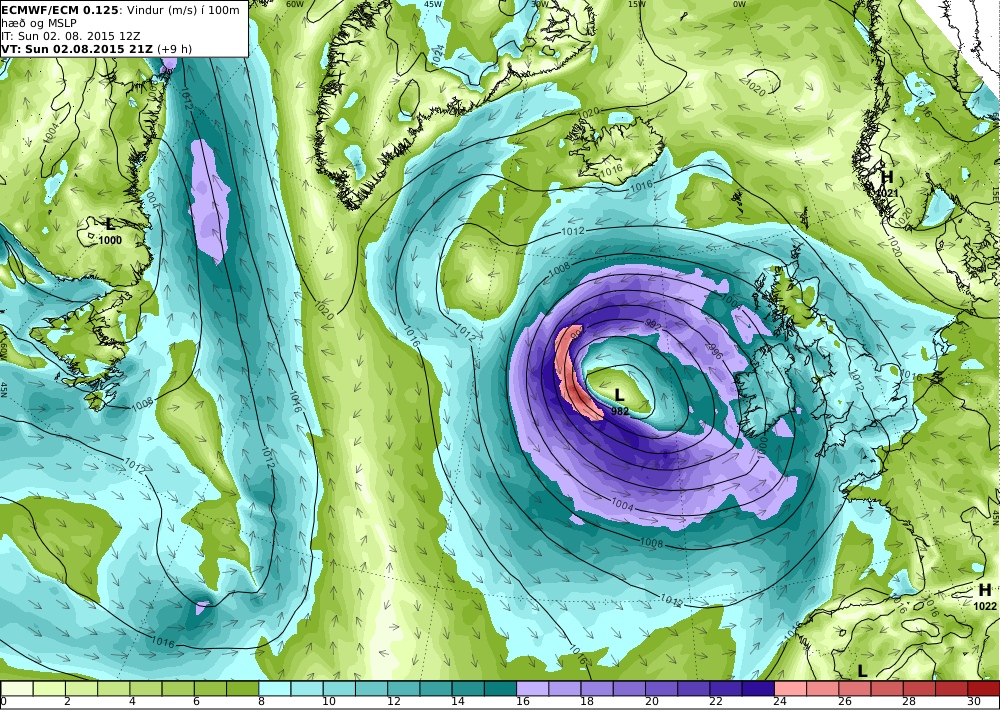Click the light cyan 8–9 m/s legend swatch
Screen dimensions: 1000x710
(274, 688)
